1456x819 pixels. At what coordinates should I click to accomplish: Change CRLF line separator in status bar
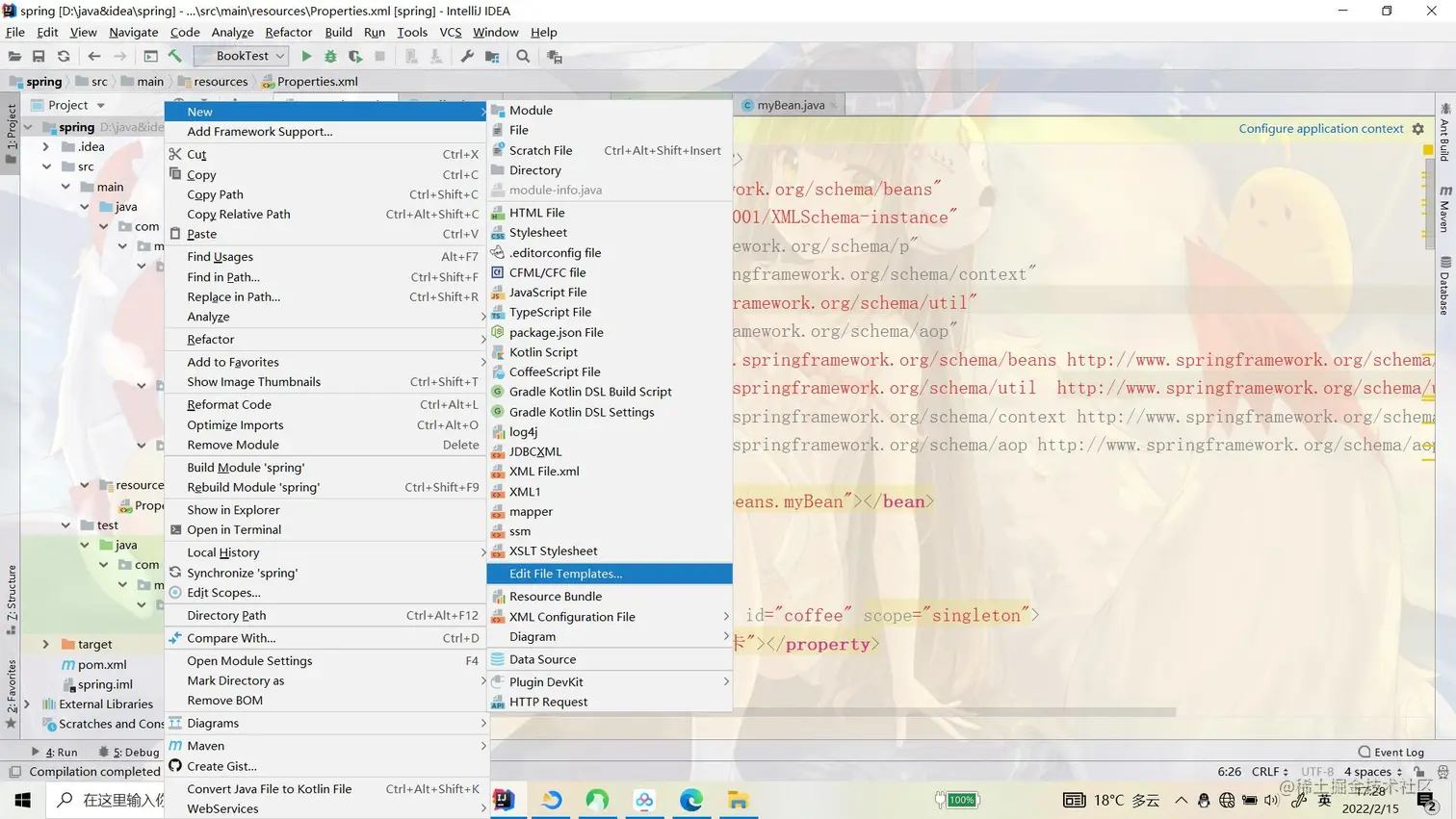pos(1269,772)
